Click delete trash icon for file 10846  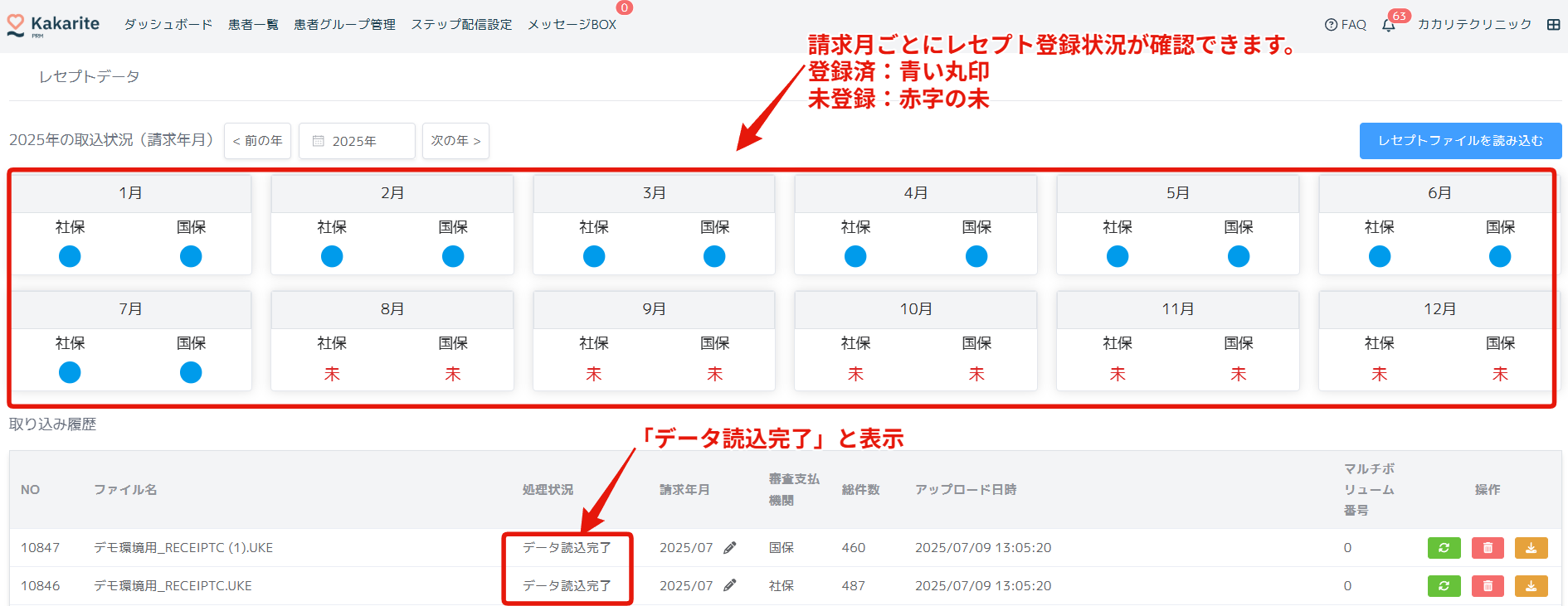tap(1488, 586)
